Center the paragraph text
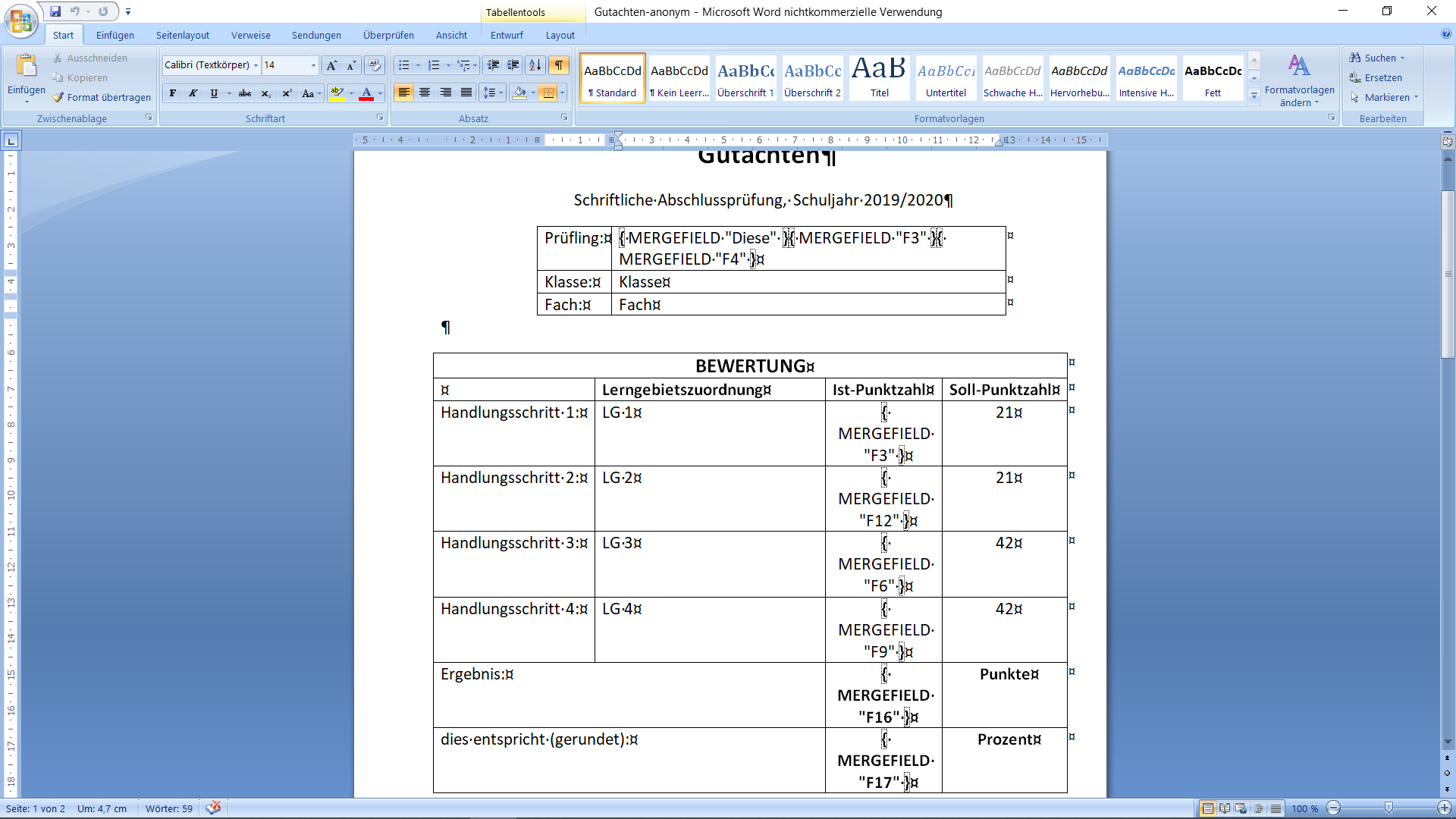This screenshot has width=1456, height=819. pyautogui.click(x=425, y=93)
